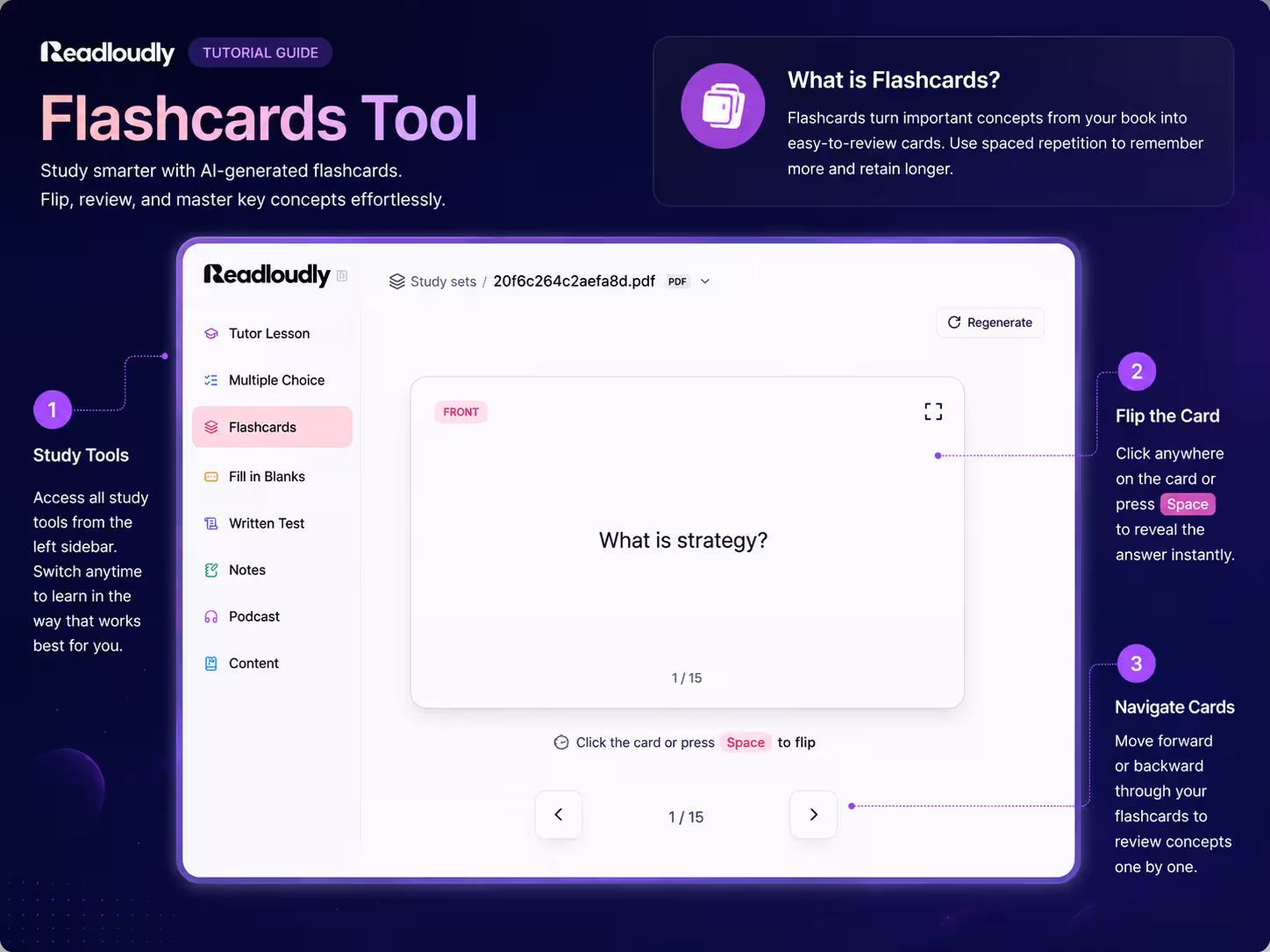
Task: Click the Readloudly logo in the page header
Action: click(x=107, y=53)
